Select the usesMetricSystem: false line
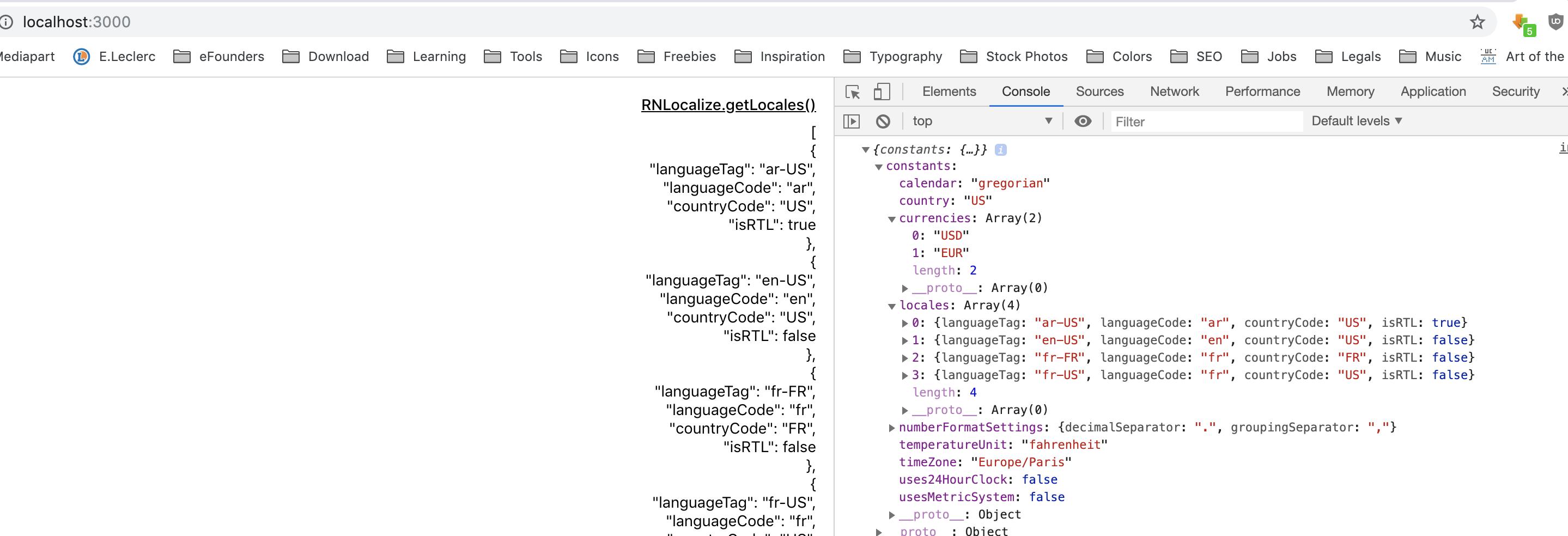Image resolution: width=1568 pixels, height=536 pixels. coord(982,497)
